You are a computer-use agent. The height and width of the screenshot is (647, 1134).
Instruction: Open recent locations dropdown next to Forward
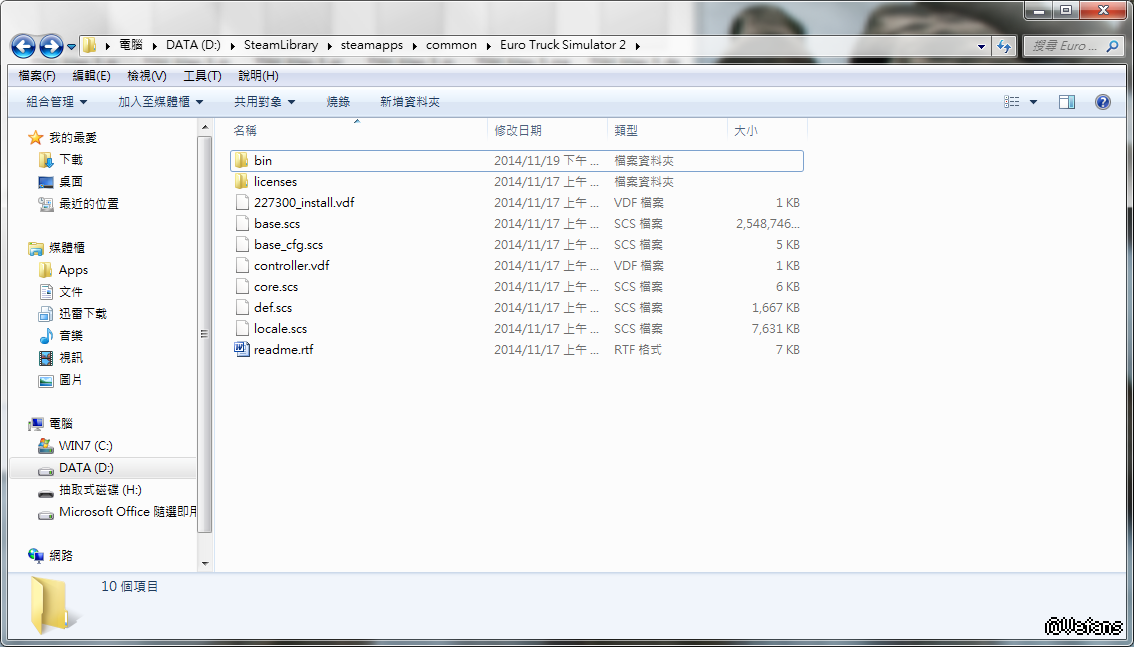tap(71, 47)
